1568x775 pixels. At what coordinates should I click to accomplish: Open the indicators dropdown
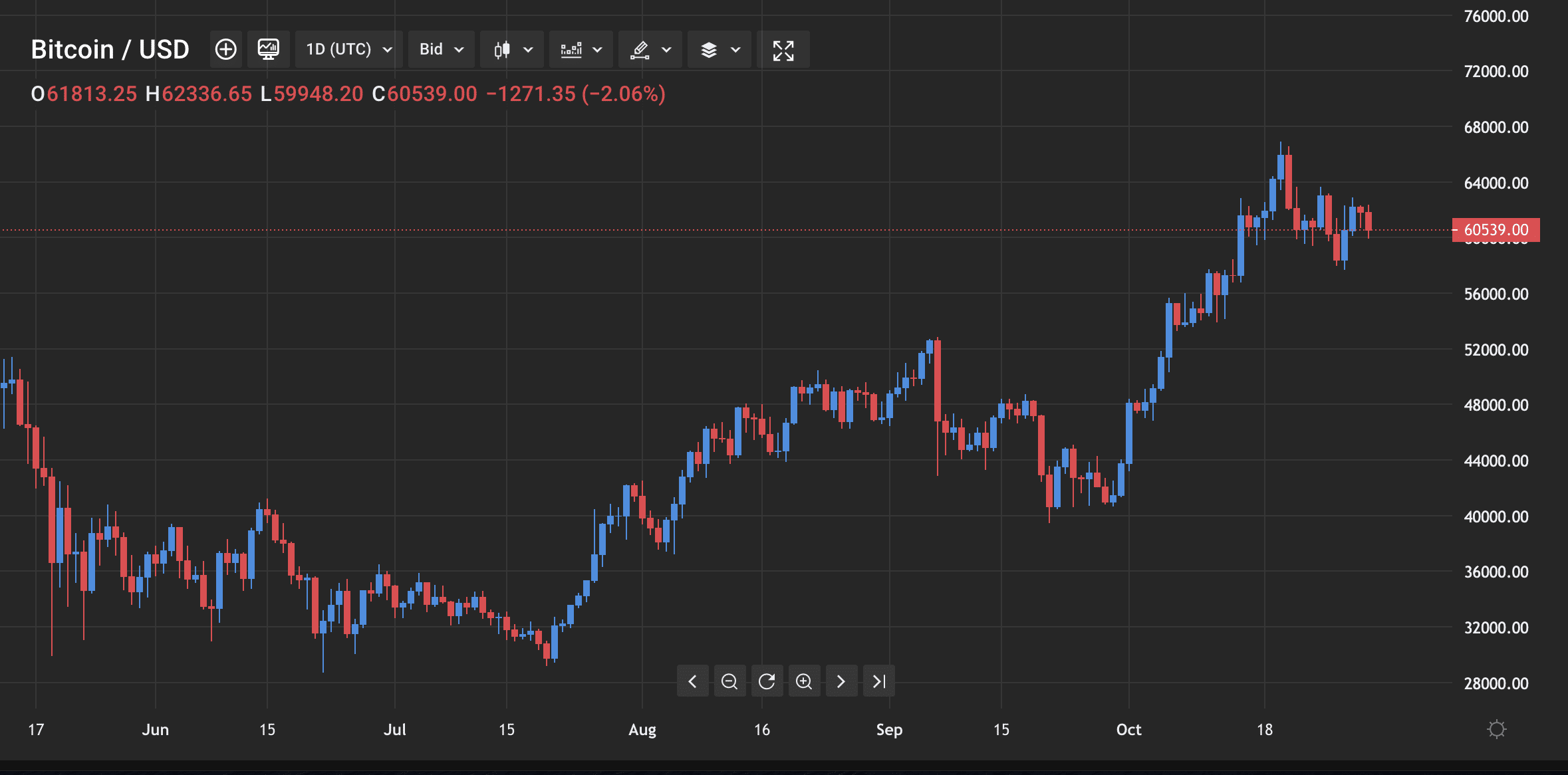tap(581, 49)
